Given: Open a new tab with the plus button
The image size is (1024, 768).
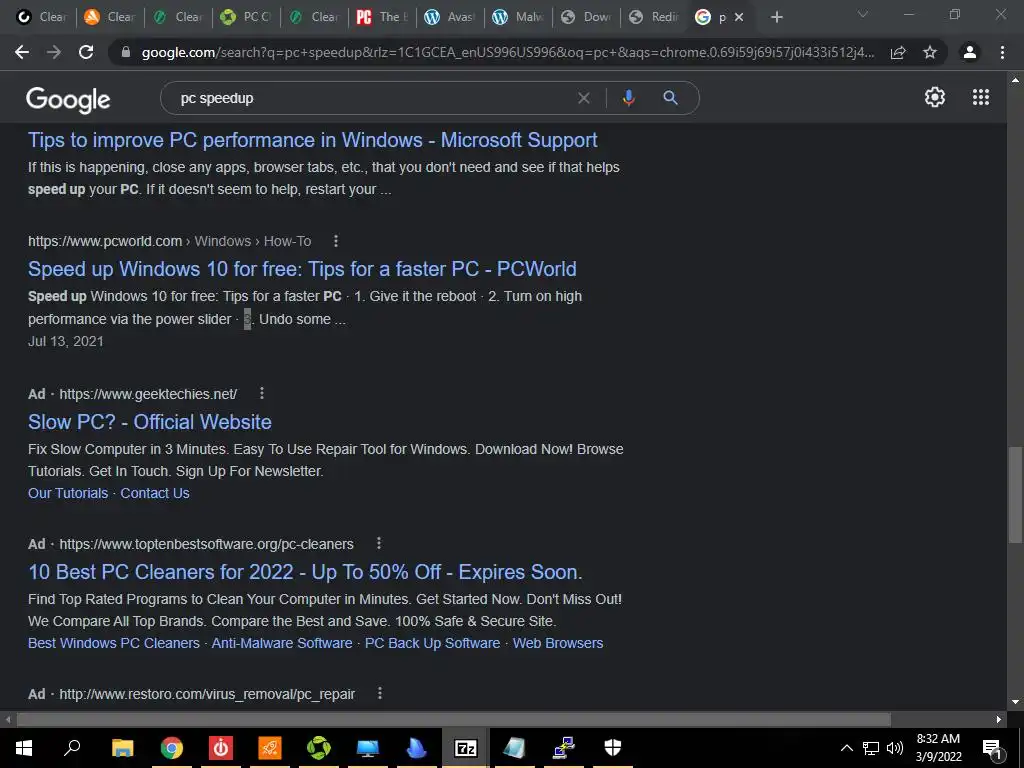Looking at the screenshot, I should 776,17.
